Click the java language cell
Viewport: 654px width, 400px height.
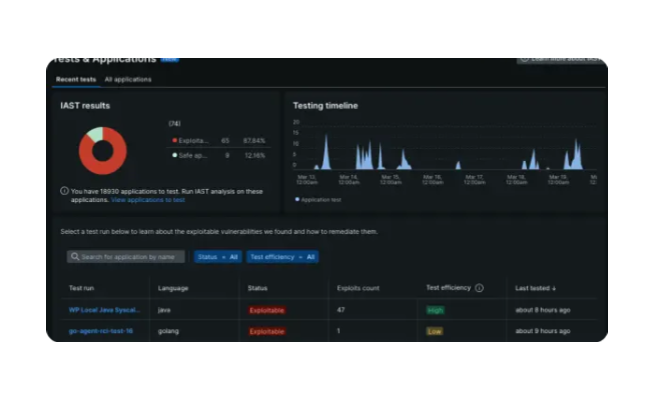click(164, 310)
